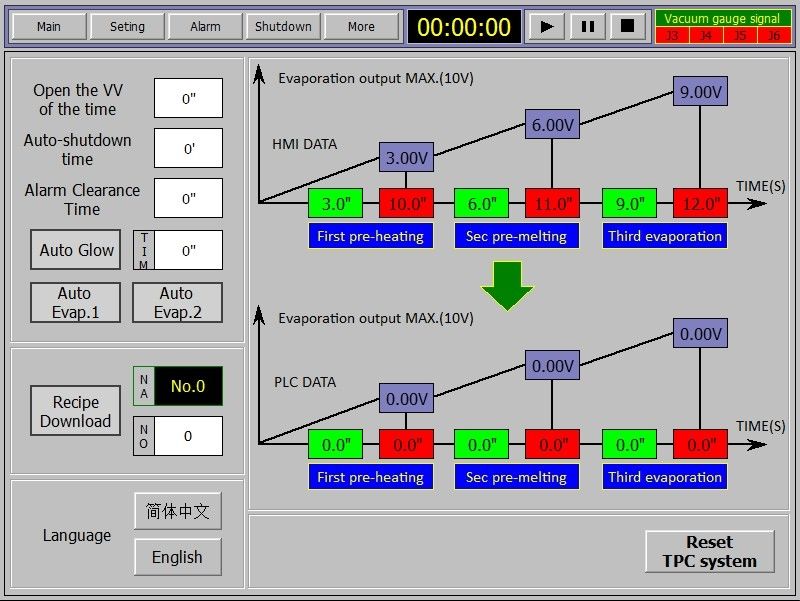Reset the TPC system

pyautogui.click(x=709, y=552)
